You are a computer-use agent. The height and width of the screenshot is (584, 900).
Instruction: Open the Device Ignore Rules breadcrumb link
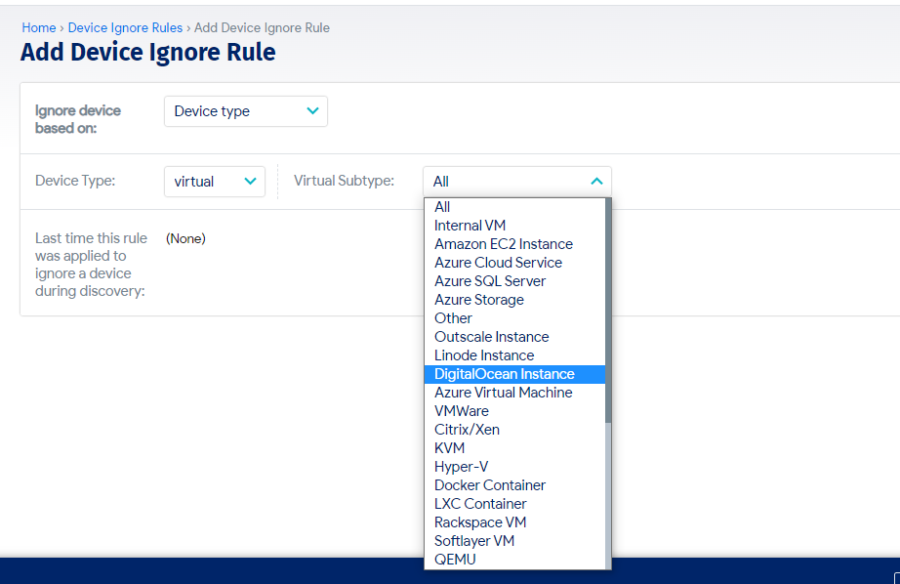(x=125, y=28)
